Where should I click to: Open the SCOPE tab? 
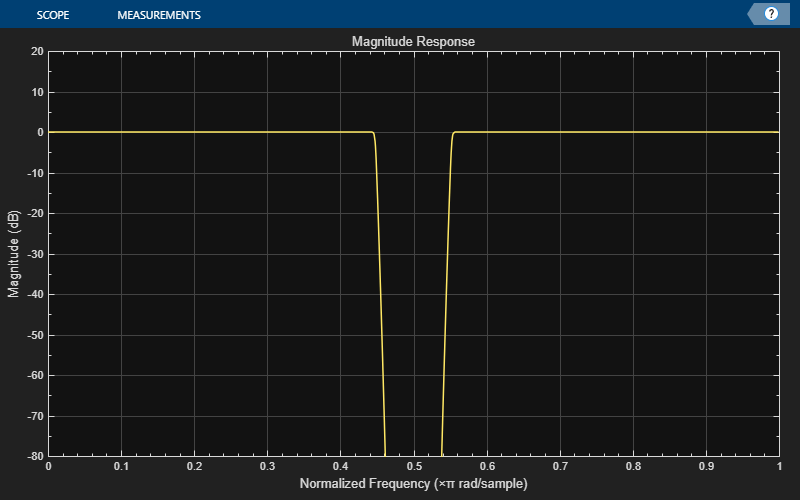pos(52,15)
